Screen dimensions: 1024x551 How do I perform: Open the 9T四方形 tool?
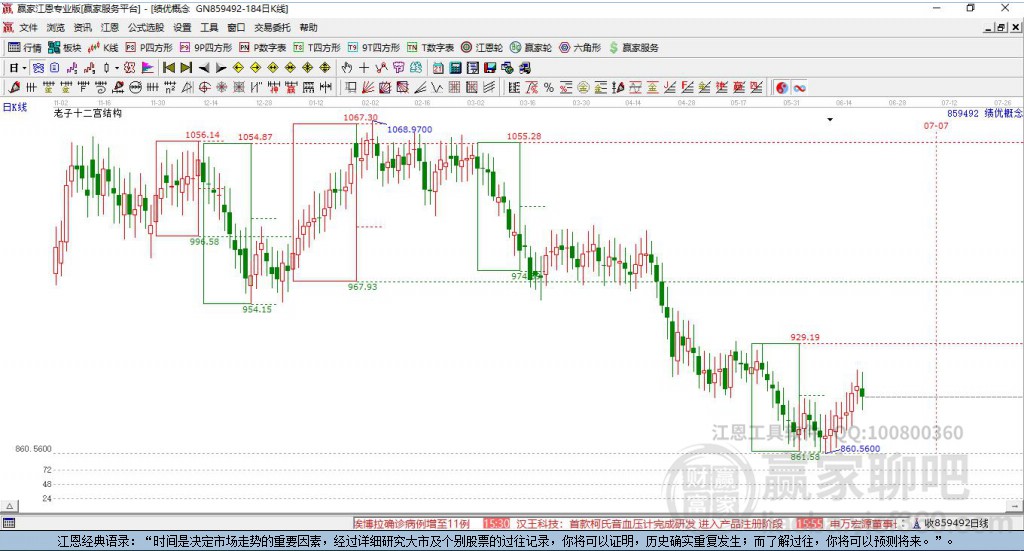[x=374, y=48]
